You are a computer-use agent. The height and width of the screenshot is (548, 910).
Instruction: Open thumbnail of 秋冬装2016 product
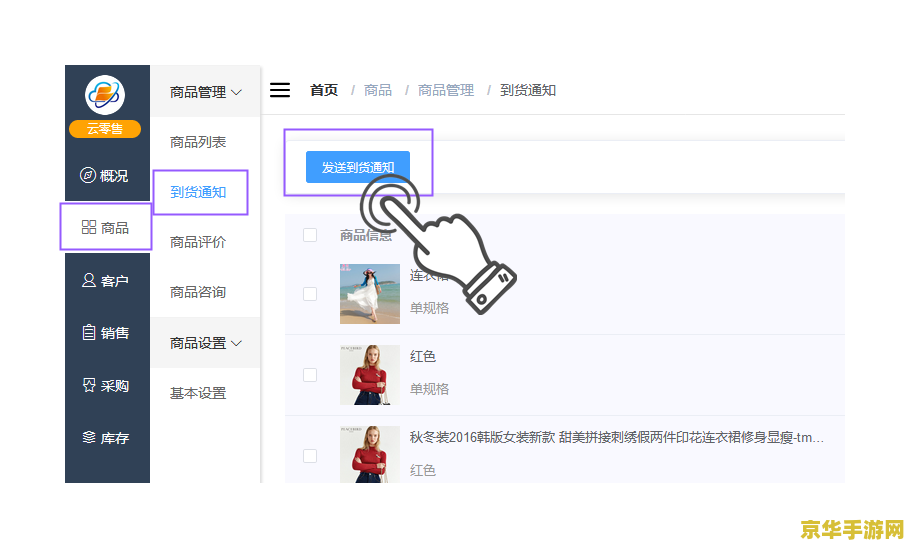pos(370,455)
